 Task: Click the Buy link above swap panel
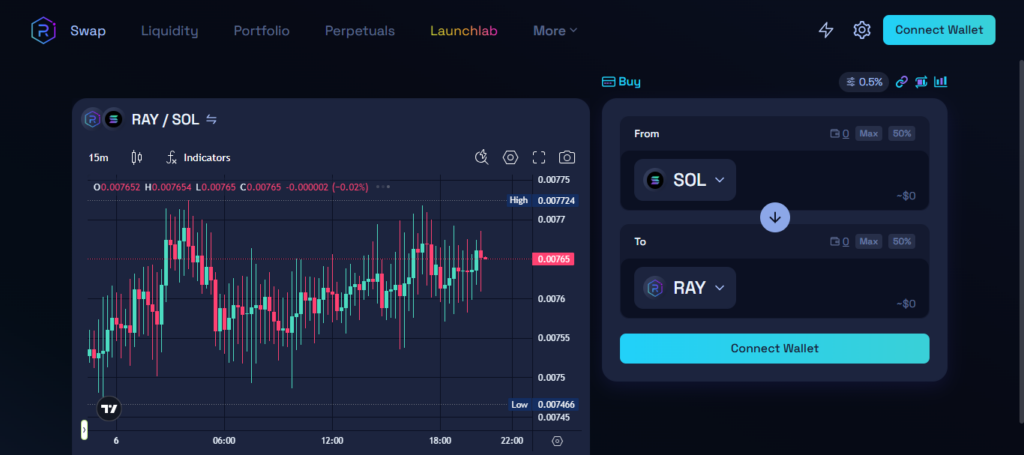621,82
